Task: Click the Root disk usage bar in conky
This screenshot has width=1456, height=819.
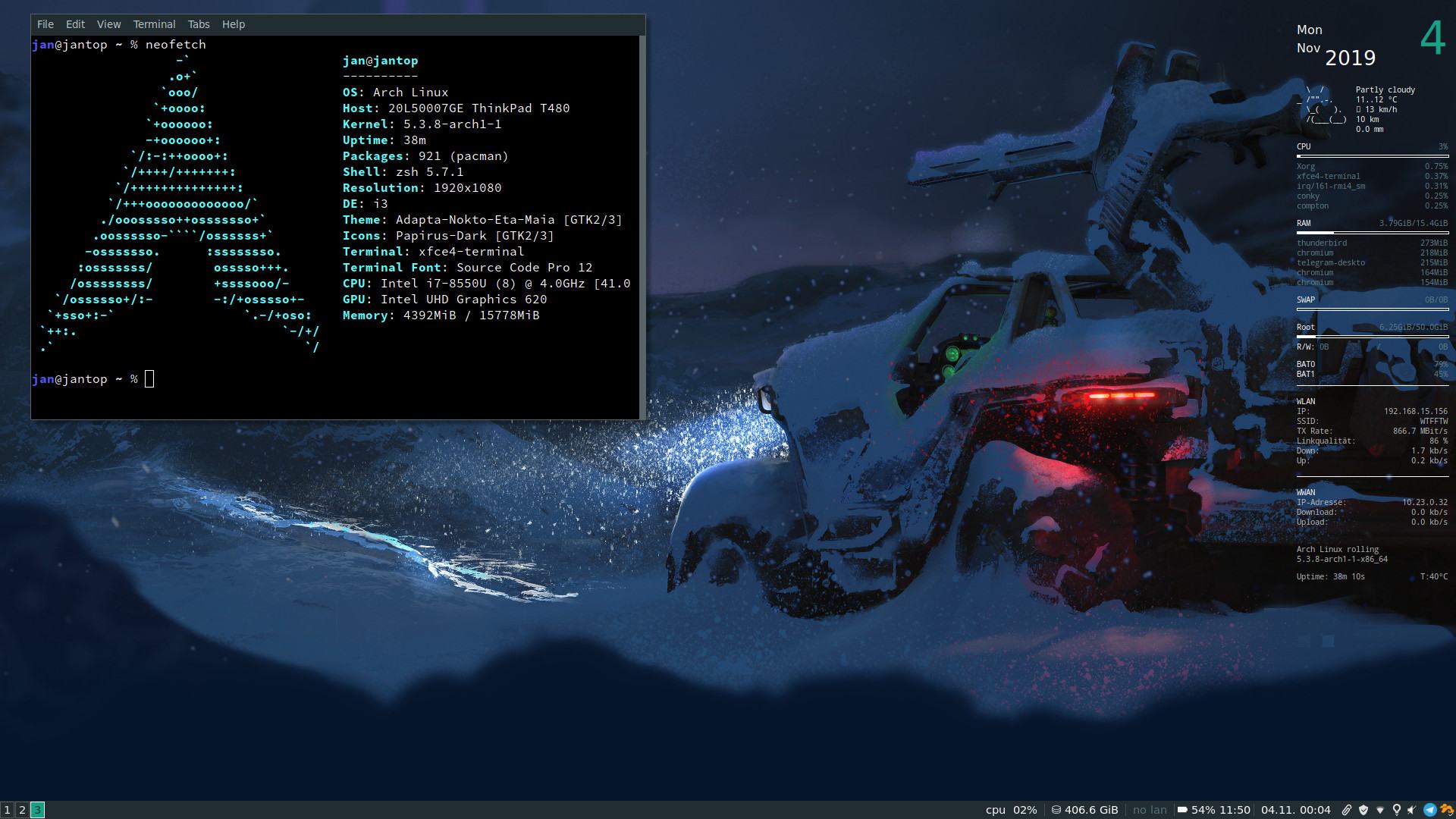Action: pyautogui.click(x=1372, y=337)
